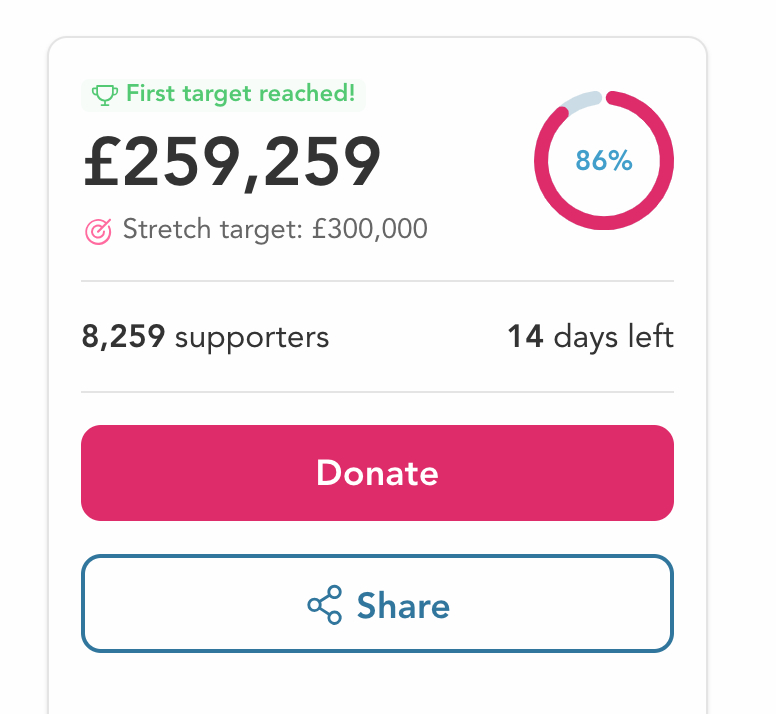Click the divider line above supporters count
776x714 pixels.
coord(377,282)
